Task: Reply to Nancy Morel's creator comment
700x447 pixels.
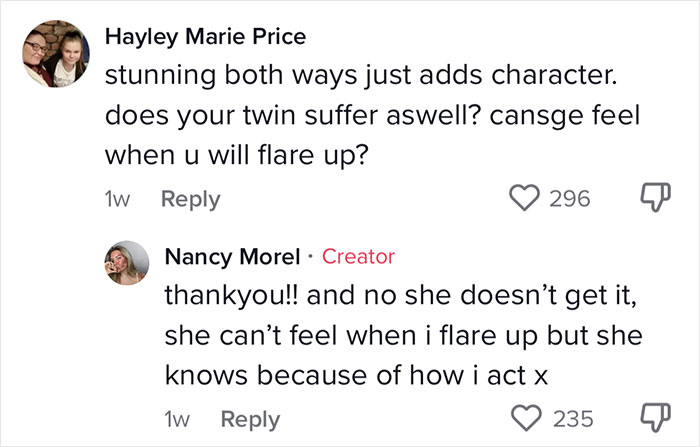Action: (250, 419)
